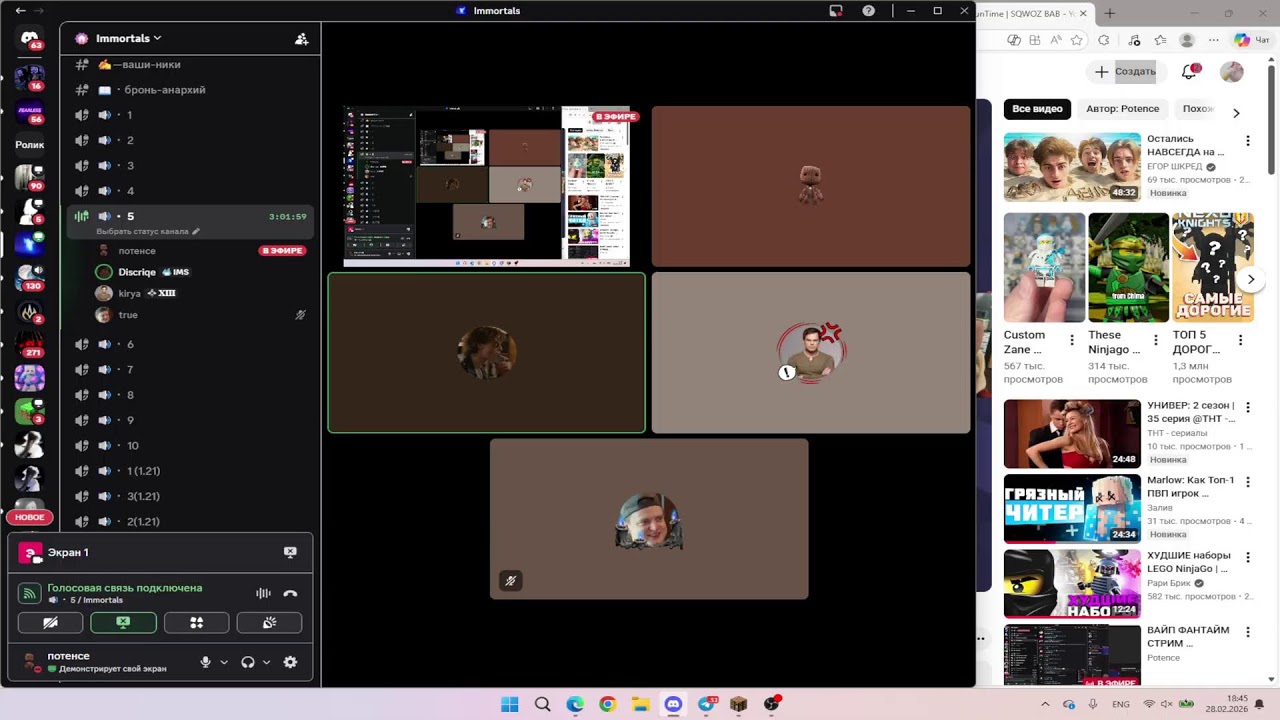Open Windows Start menu
Screen dimensions: 1280x720
pos(510,704)
